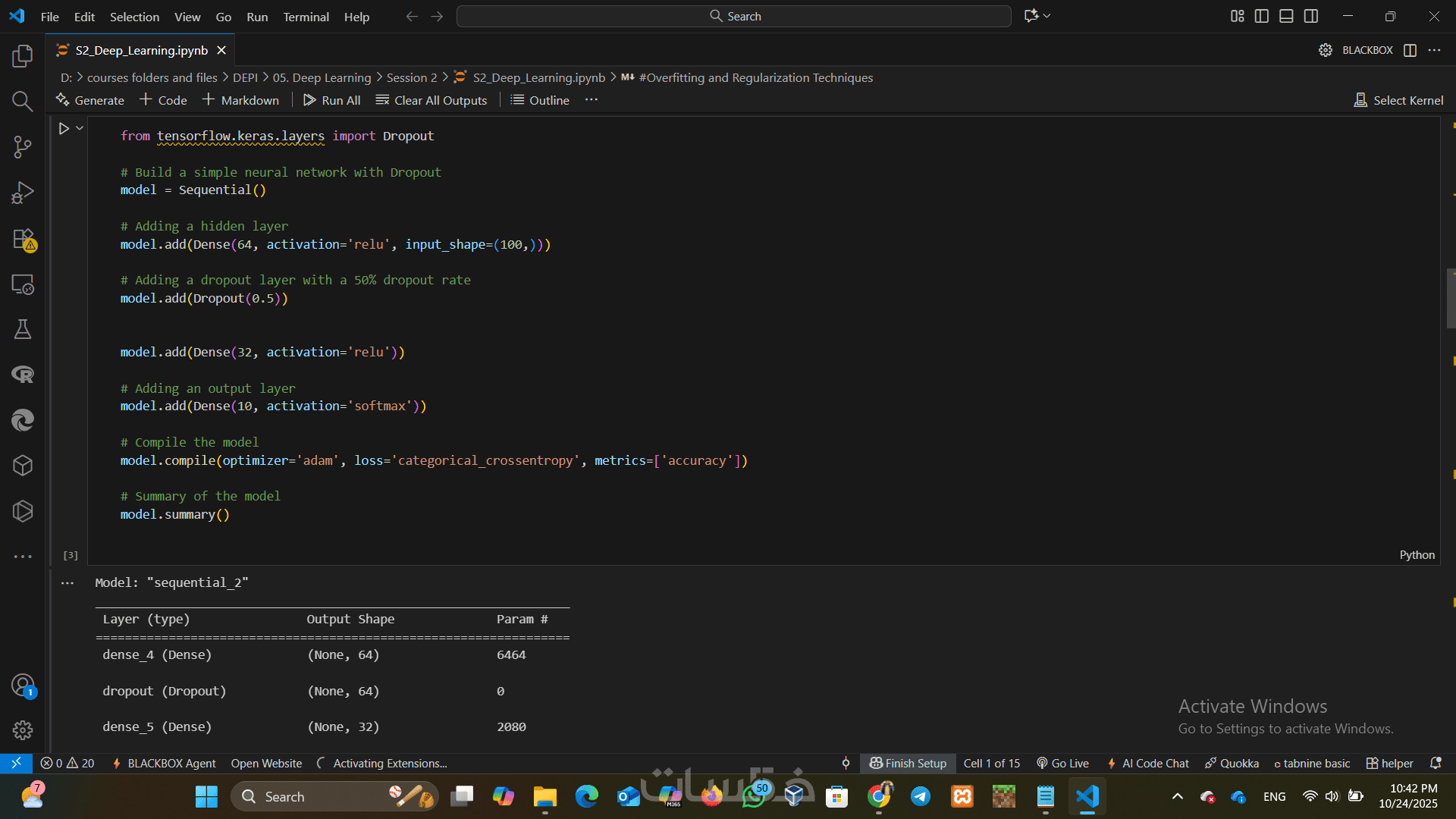Open the Extensions view with warning badge
Image resolution: width=1456 pixels, height=819 pixels.
tap(23, 239)
